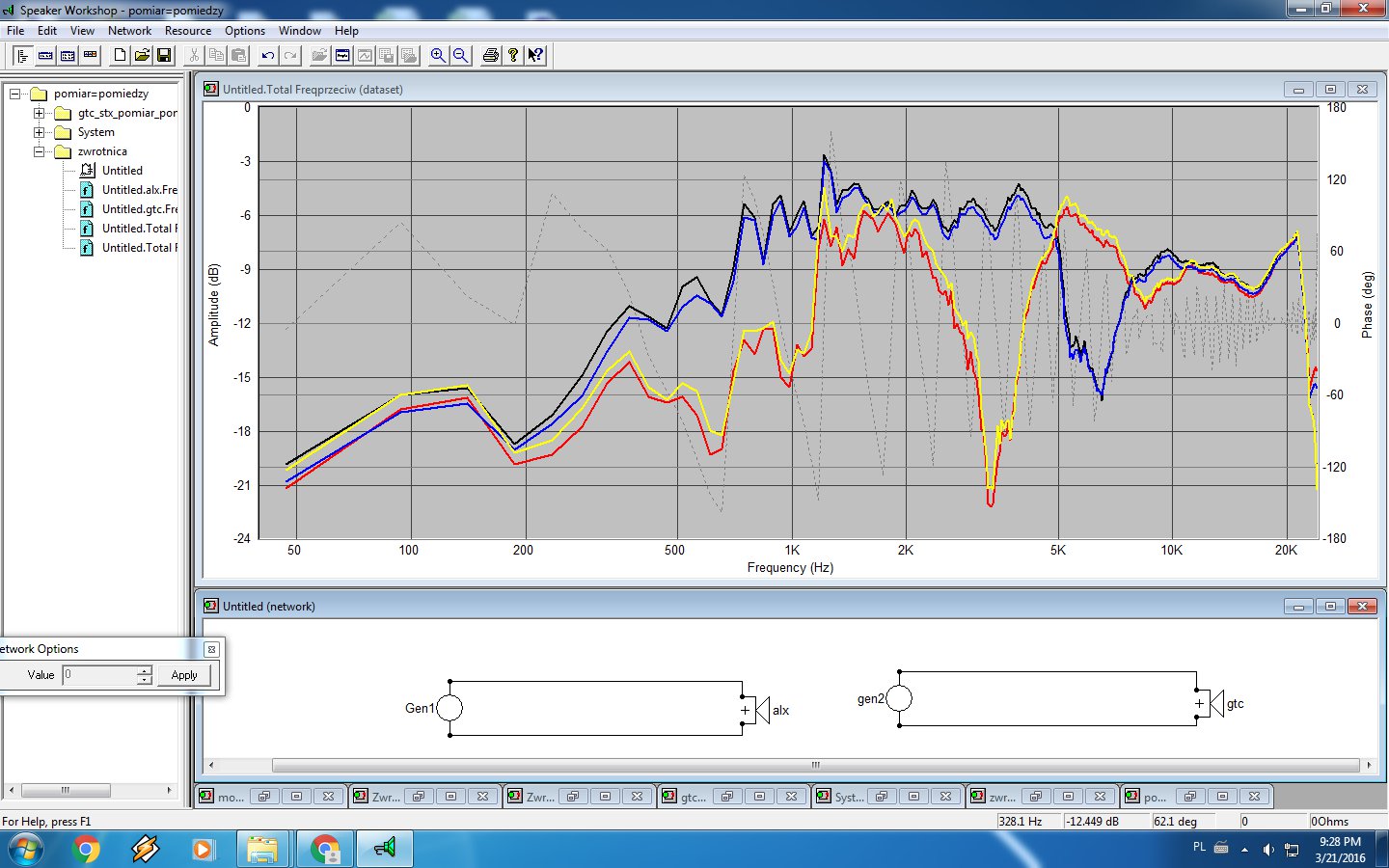The width and height of the screenshot is (1389, 868).
Task: Open About via question mark icon
Action: click(513, 55)
